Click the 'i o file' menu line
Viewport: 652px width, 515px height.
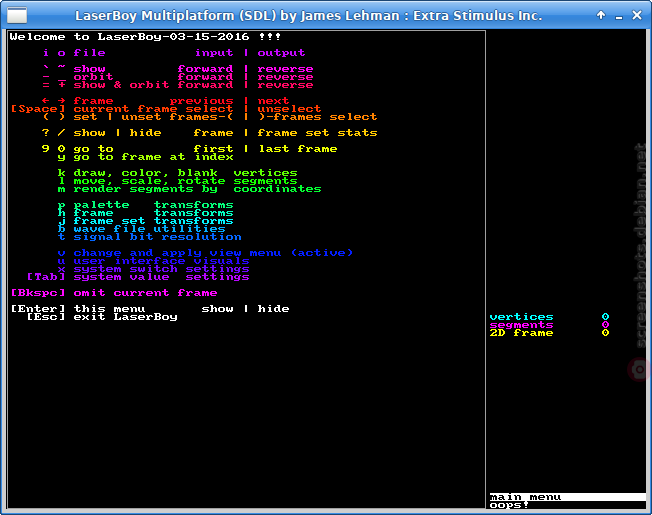pyautogui.click(x=174, y=53)
